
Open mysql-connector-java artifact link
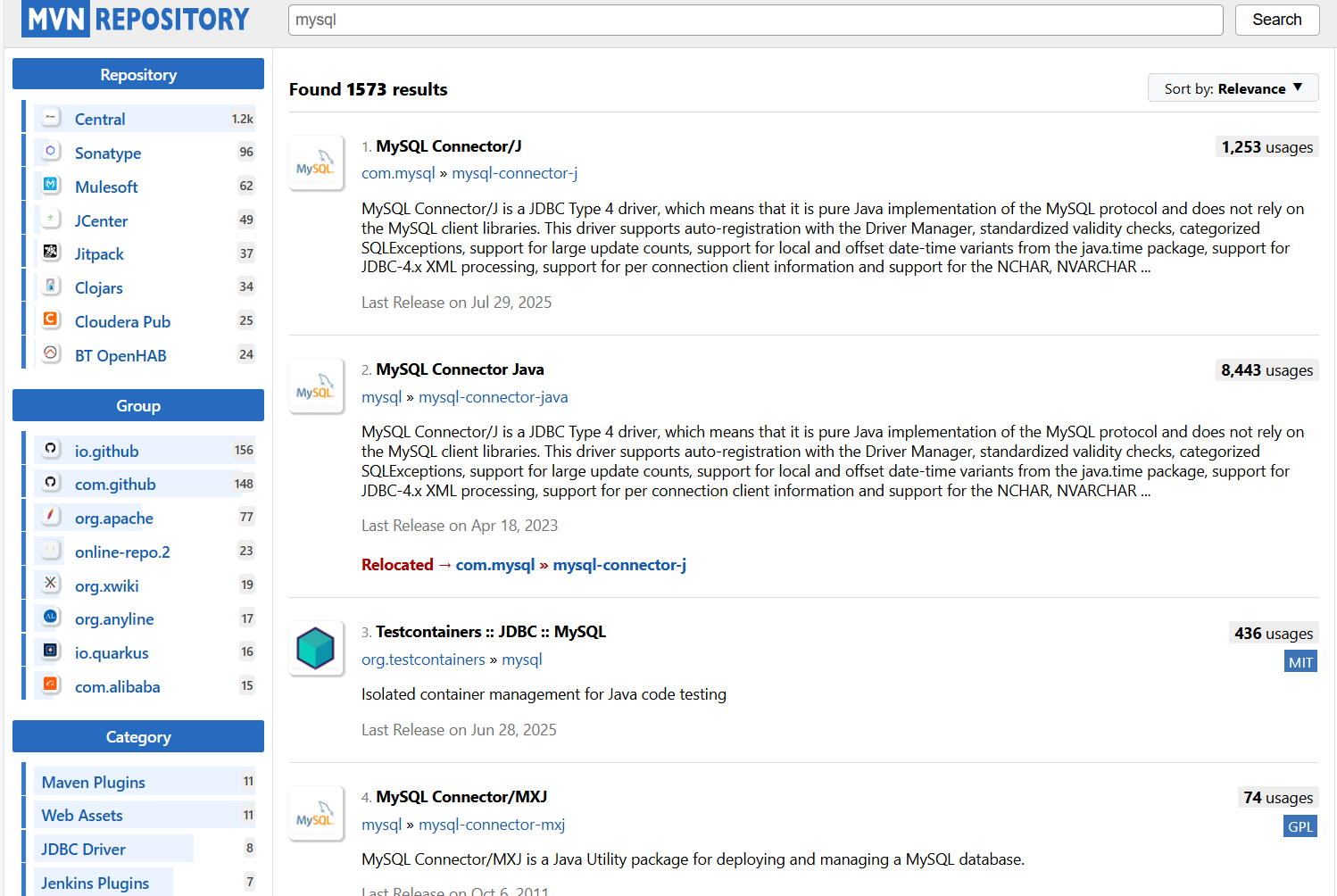(494, 397)
